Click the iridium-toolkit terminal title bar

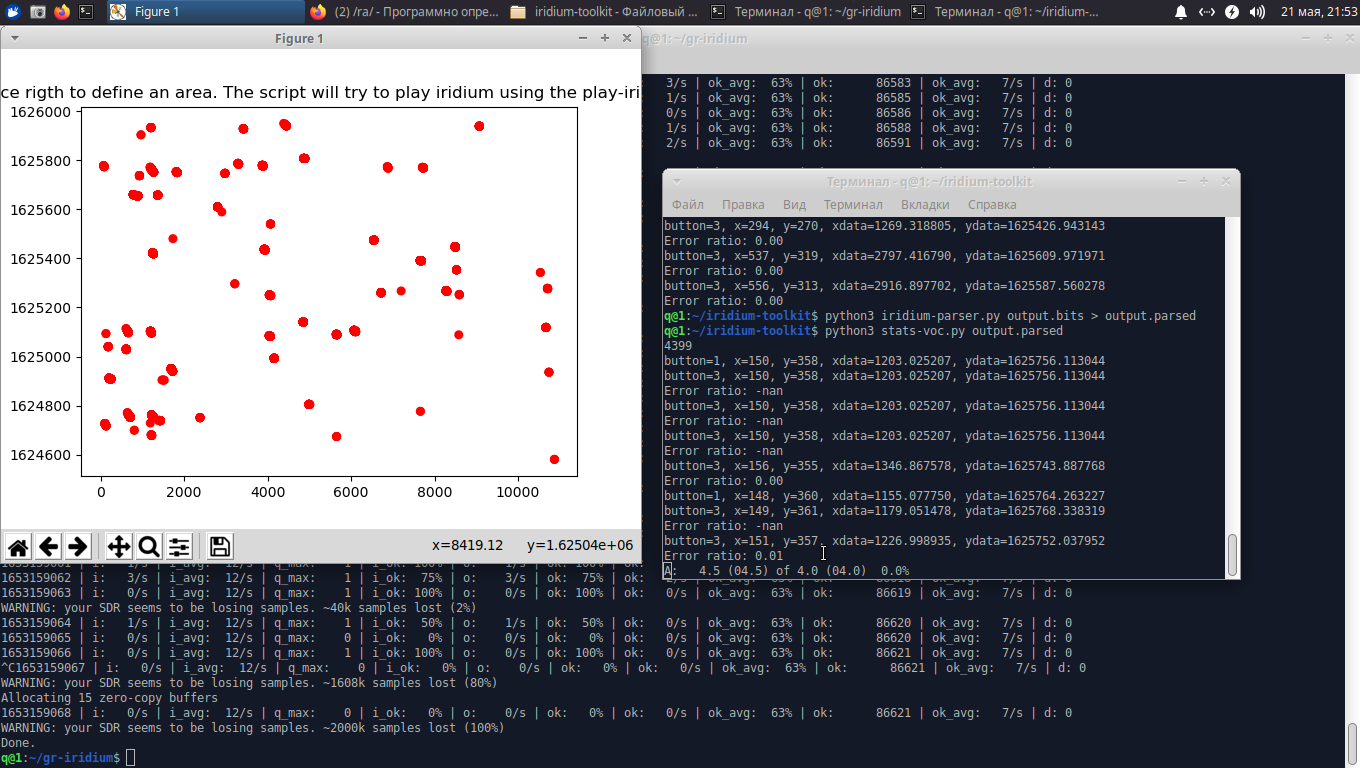(x=929, y=181)
